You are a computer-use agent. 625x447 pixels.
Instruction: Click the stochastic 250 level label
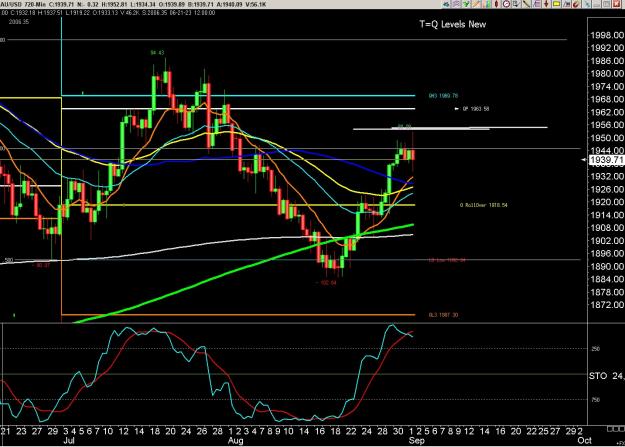(595, 349)
